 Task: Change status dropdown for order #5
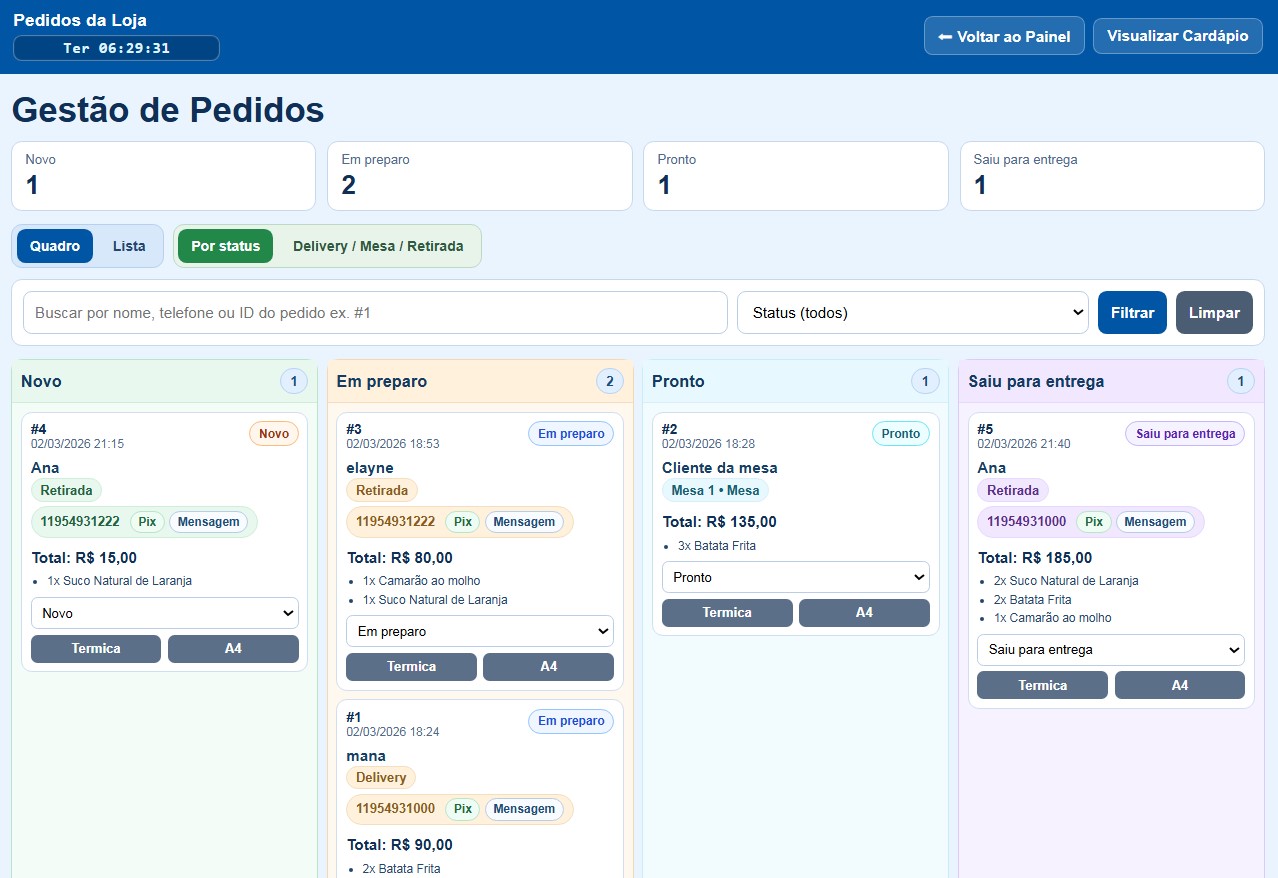[x=1110, y=650]
